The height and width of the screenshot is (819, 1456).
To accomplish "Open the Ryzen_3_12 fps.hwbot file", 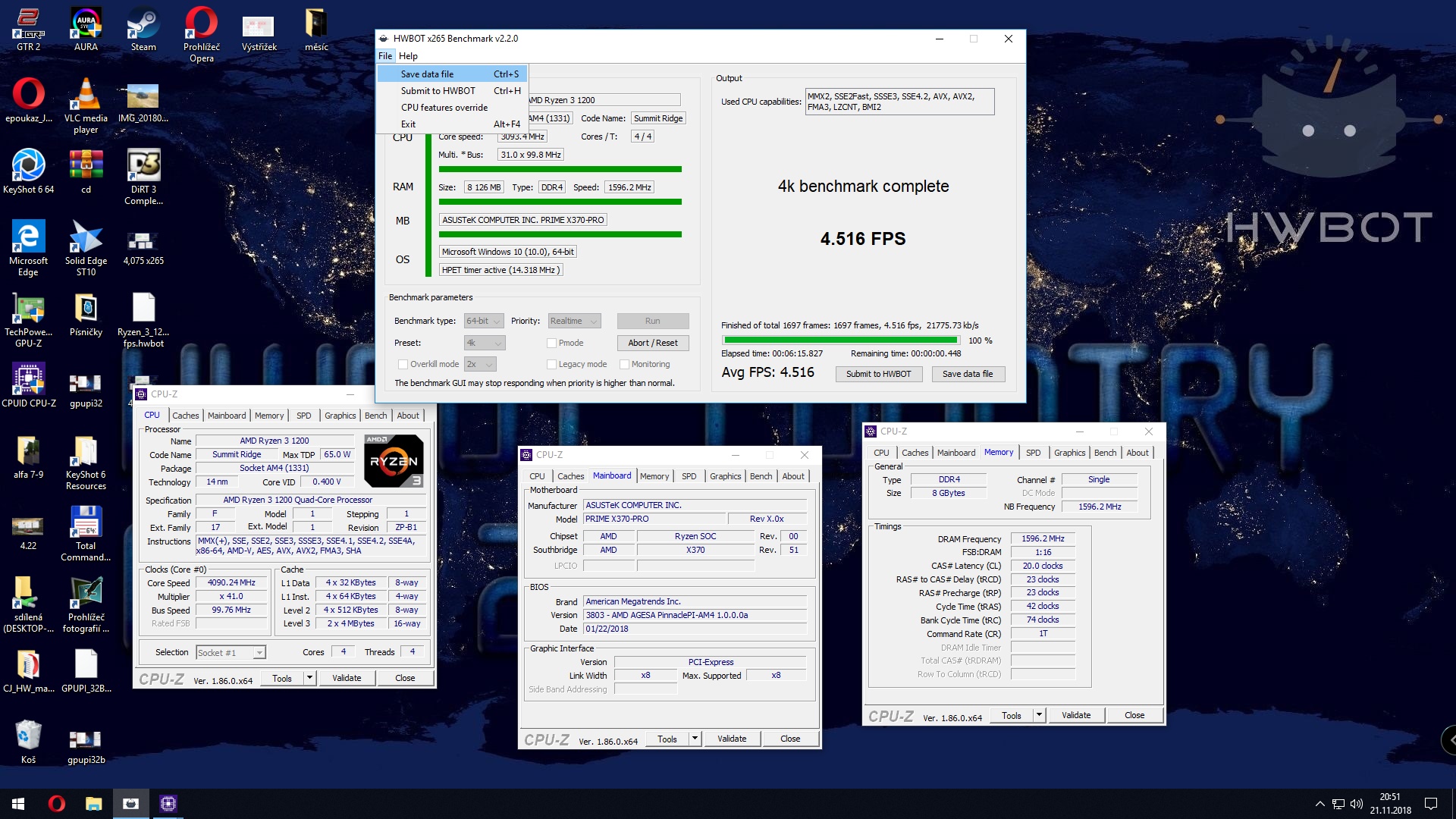I will click(143, 320).
